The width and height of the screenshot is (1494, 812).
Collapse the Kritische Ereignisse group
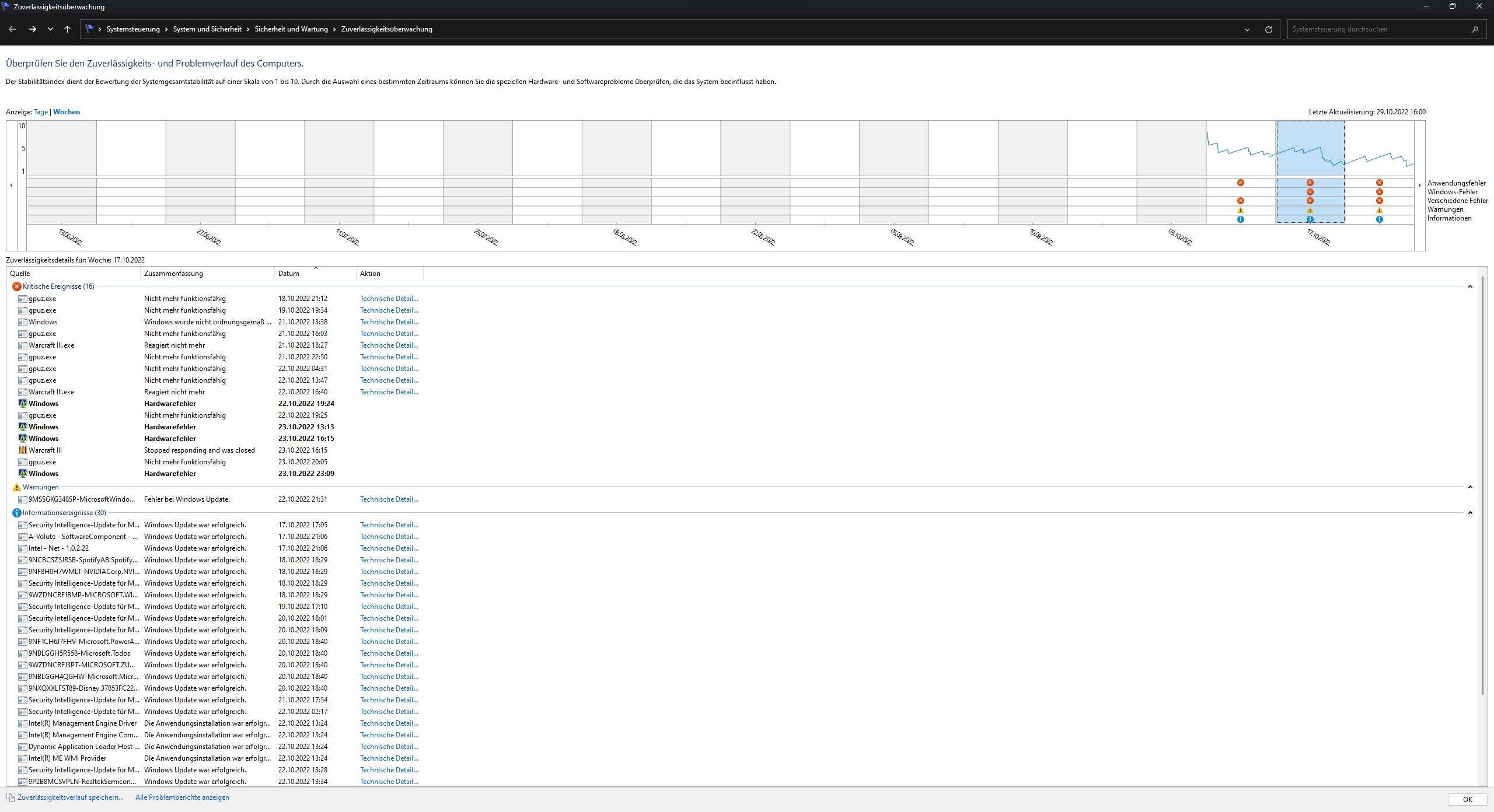point(1470,286)
